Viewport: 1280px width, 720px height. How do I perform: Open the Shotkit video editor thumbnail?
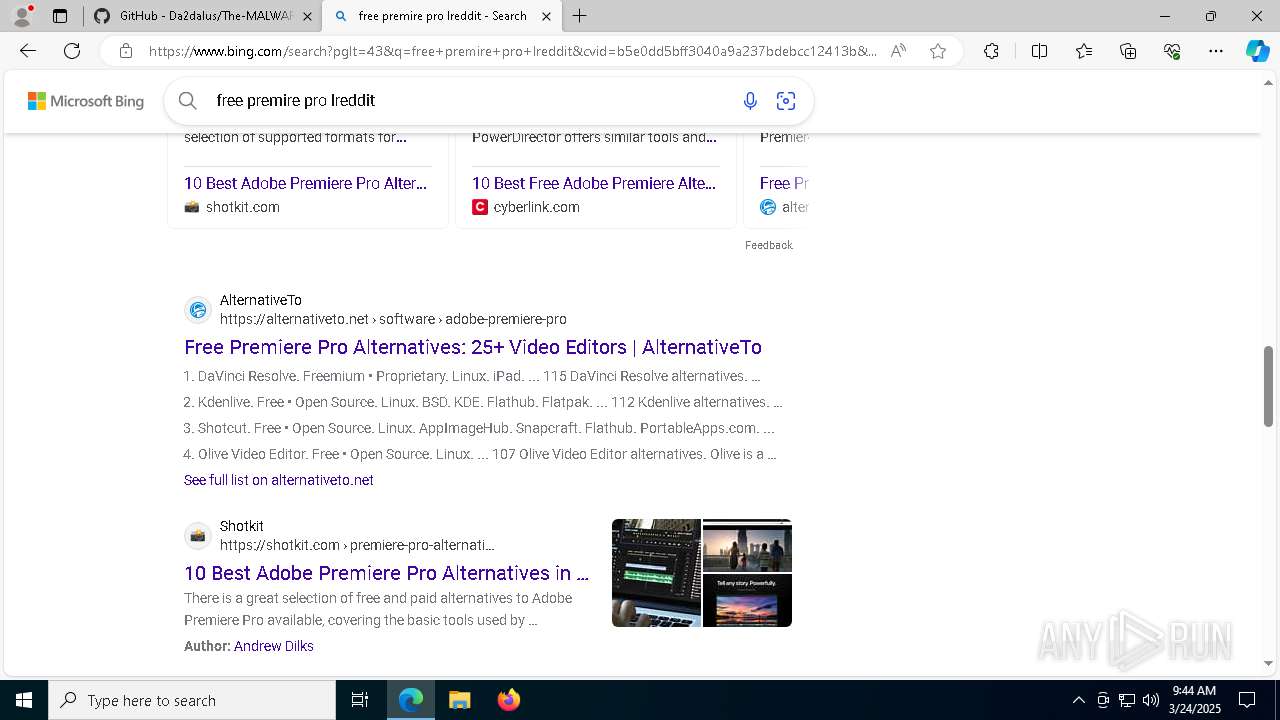tap(656, 573)
